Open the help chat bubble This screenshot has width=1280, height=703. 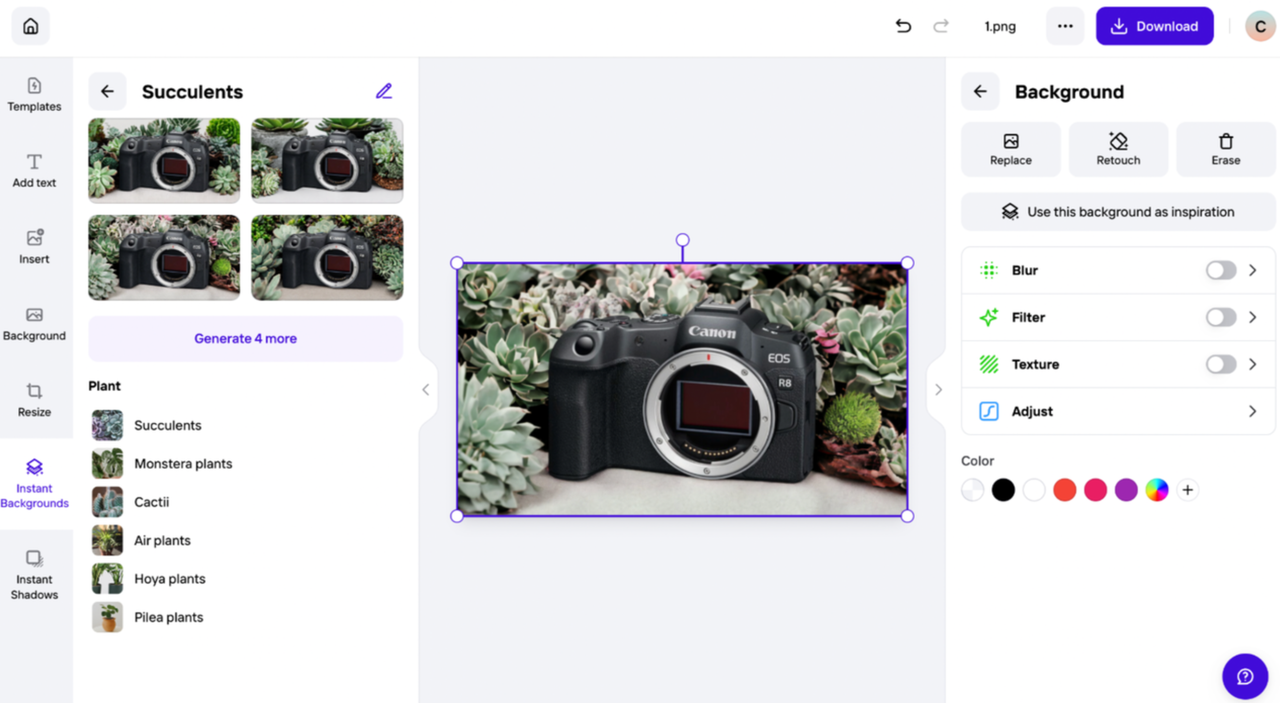(x=1245, y=677)
